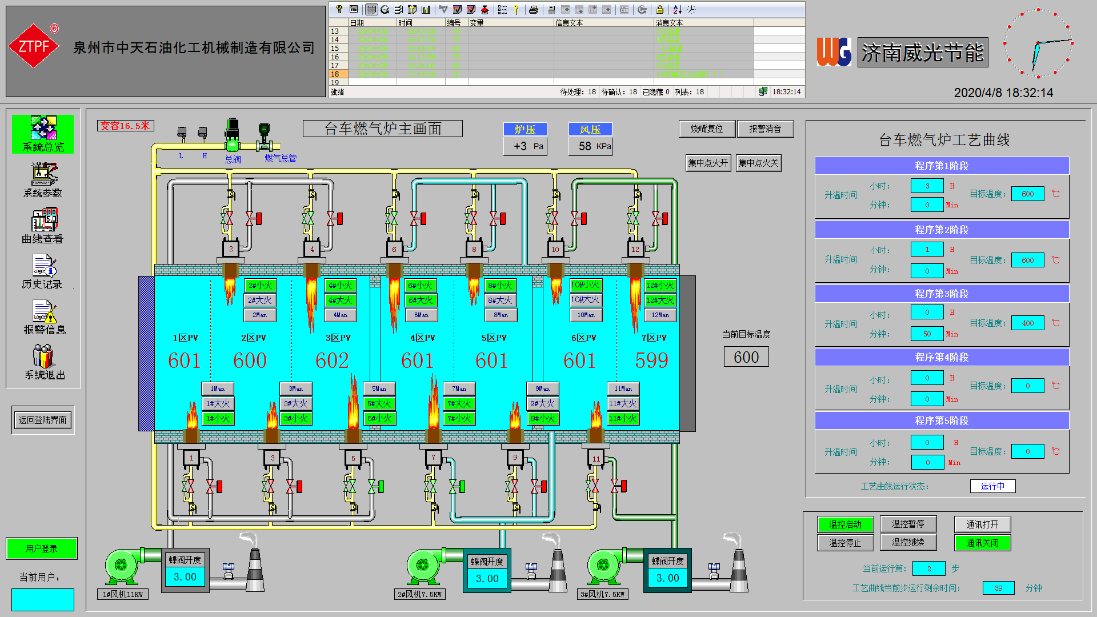Click the 7区PV temperature reading 599
1097x617 pixels.
pyautogui.click(x=651, y=360)
